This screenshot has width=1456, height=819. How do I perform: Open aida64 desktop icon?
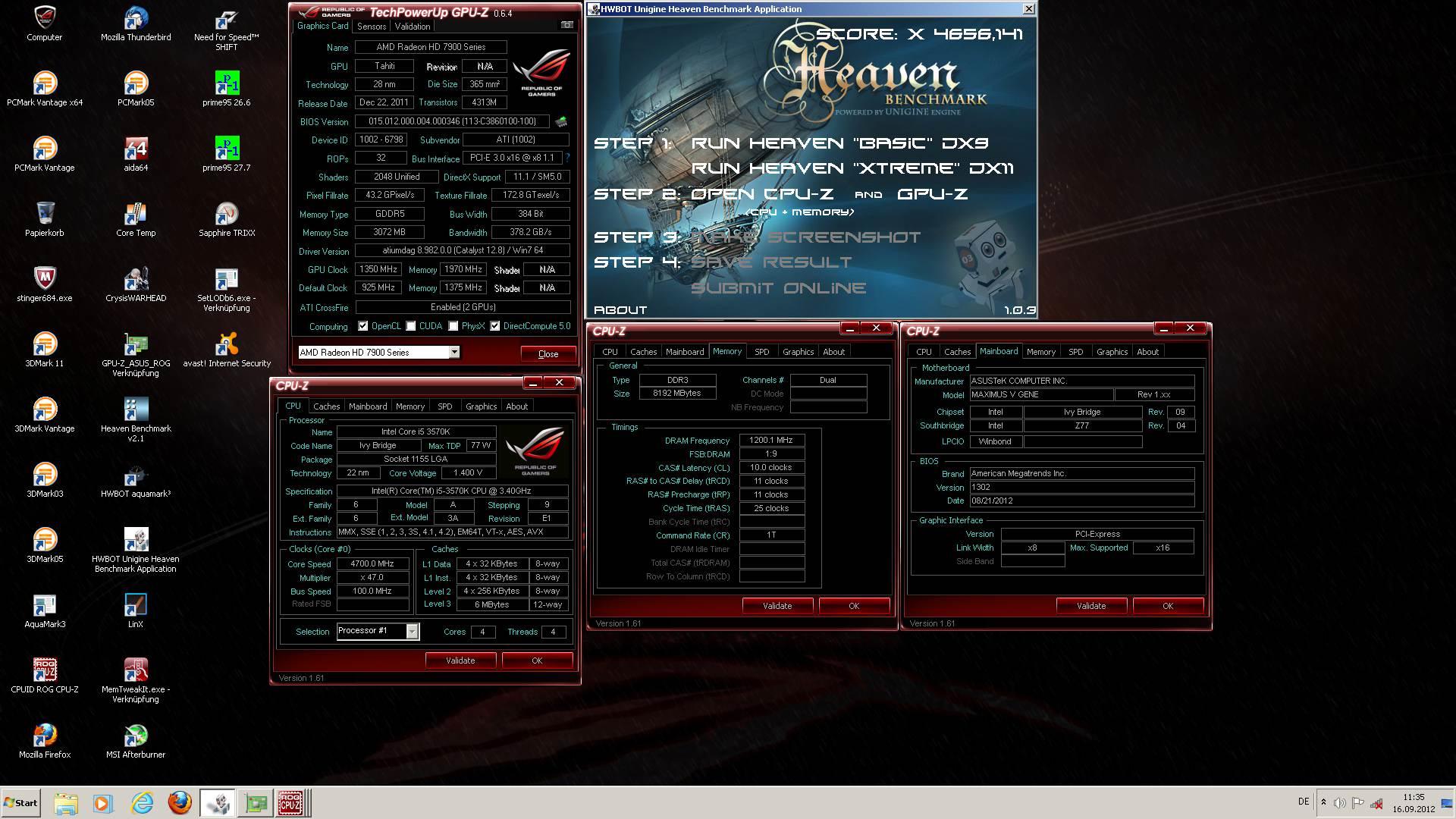pos(136,154)
